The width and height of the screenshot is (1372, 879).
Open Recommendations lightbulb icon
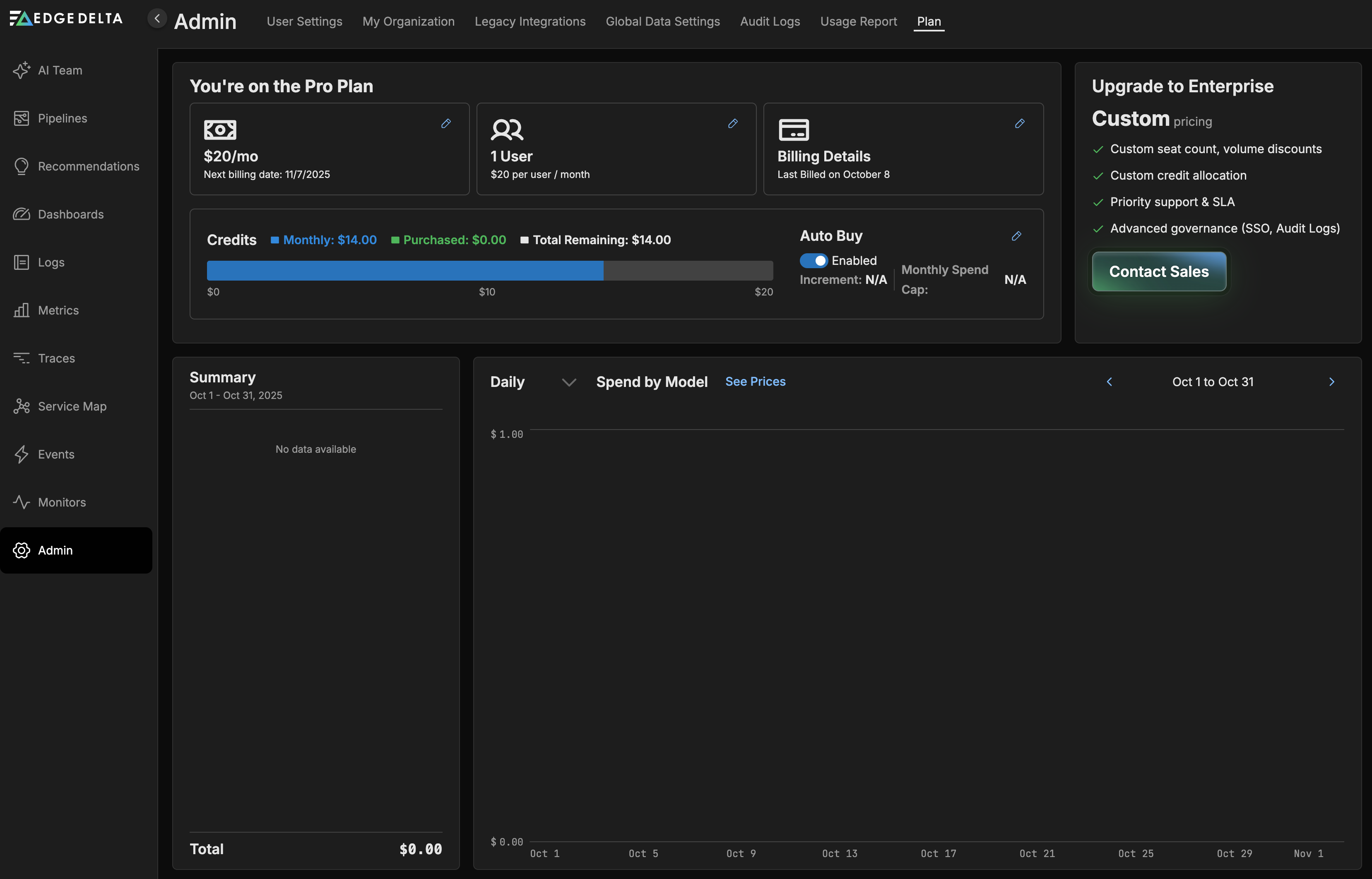point(21,166)
